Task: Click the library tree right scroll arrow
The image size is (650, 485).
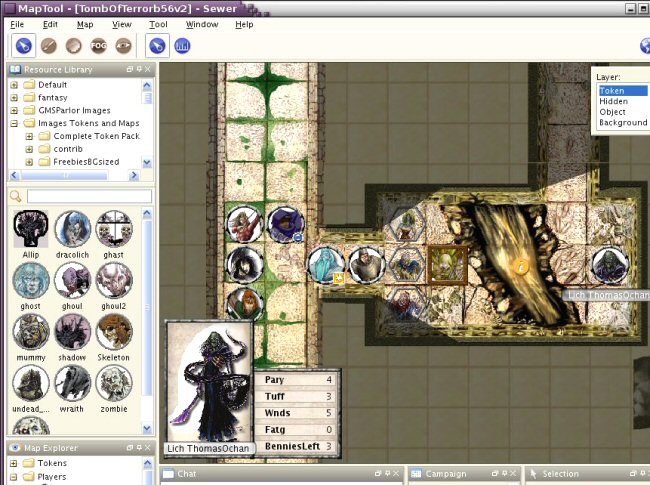Action: click(x=133, y=176)
